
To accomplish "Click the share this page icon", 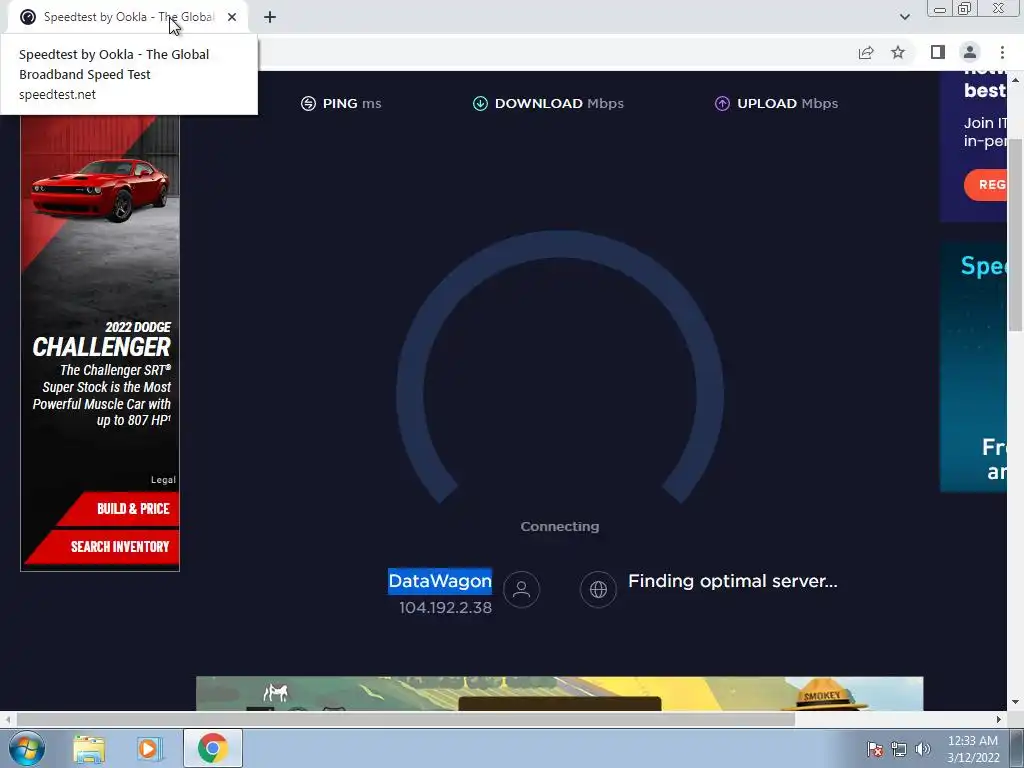I will [866, 52].
